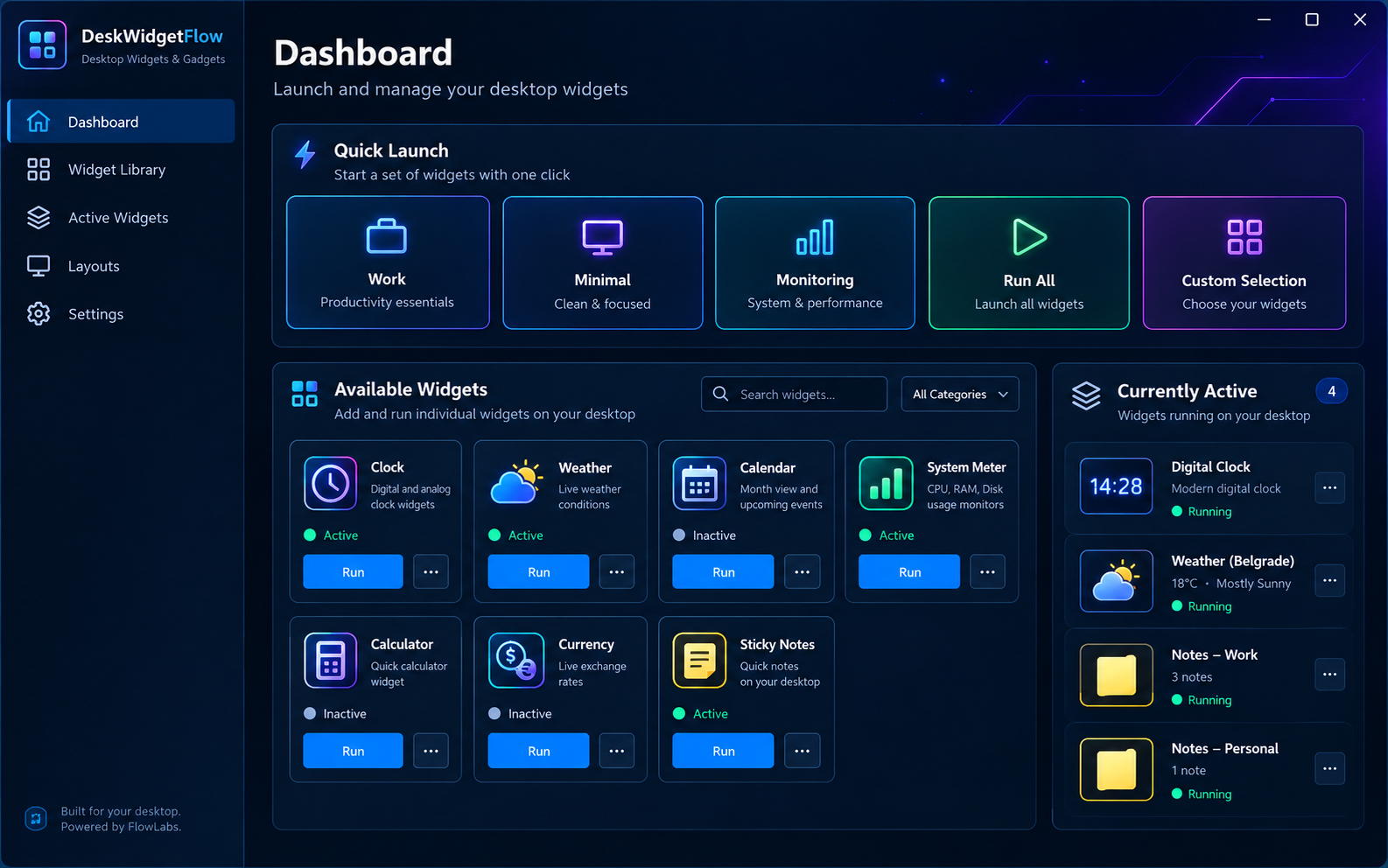The image size is (1388, 868).
Task: Click the Digital Clock 14:28 thumbnail
Action: pos(1116,486)
